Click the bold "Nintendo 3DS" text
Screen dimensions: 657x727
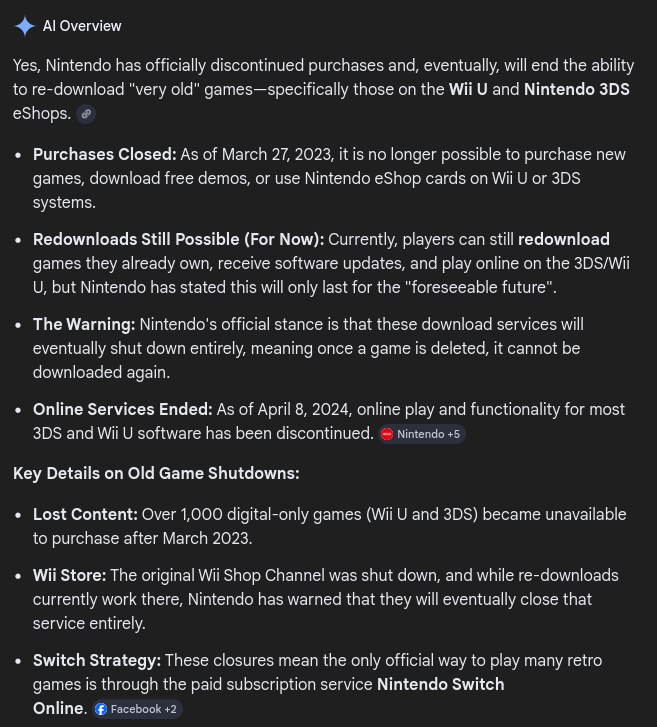point(576,89)
